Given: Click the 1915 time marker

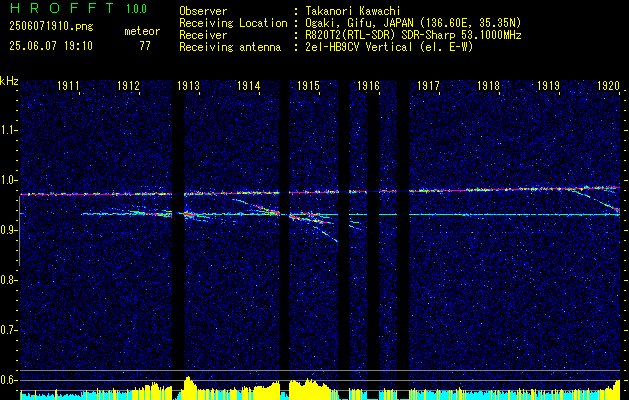Looking at the screenshot, I should point(308,86).
